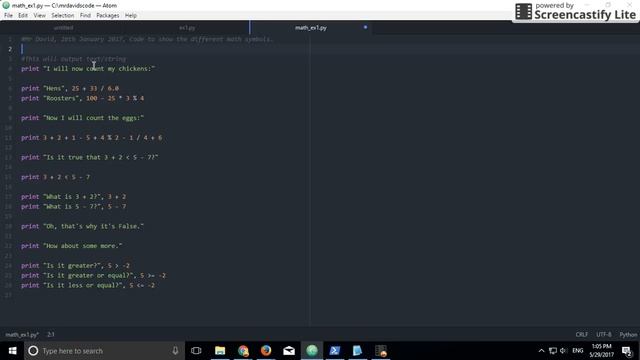The image size is (640, 360).
Task: Select the math_ex1.py tab
Action: [x=311, y=28]
